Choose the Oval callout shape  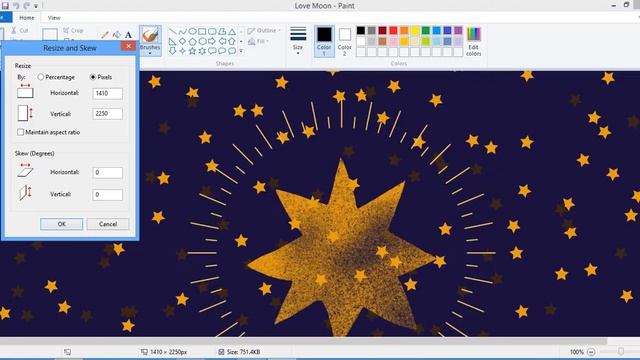[x=222, y=51]
